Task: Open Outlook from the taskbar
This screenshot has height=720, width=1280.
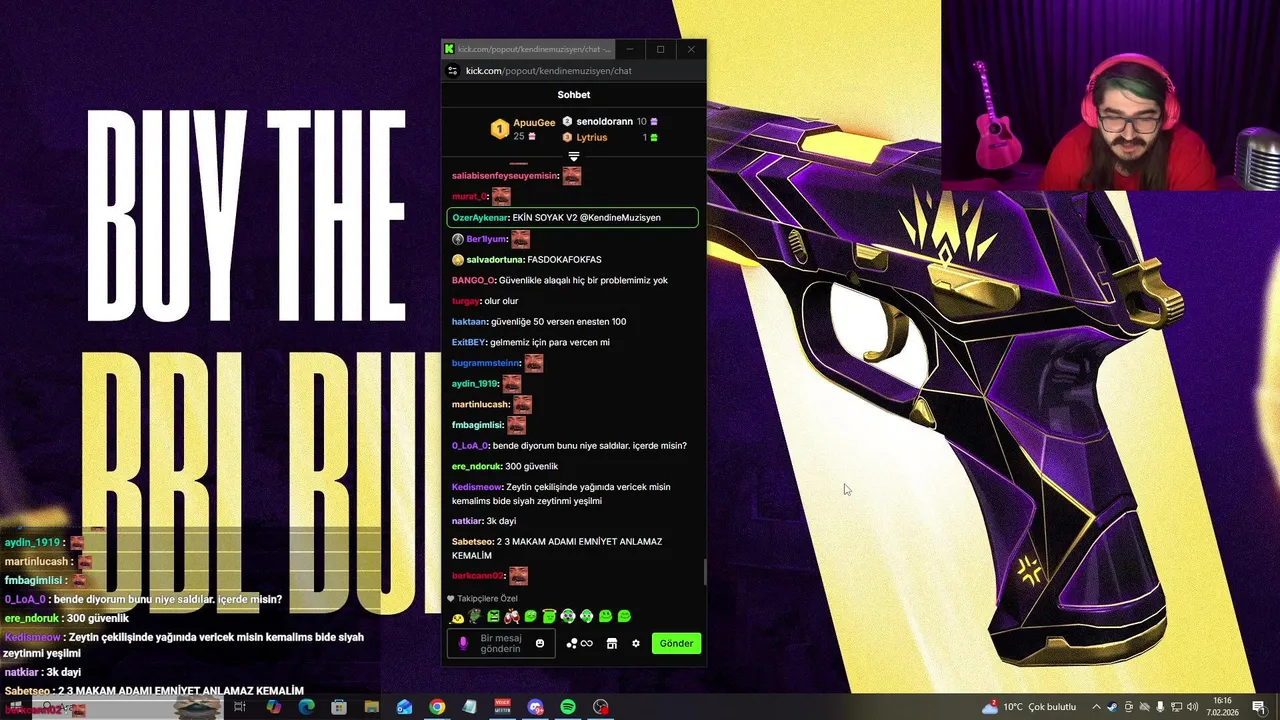Action: 404,707
